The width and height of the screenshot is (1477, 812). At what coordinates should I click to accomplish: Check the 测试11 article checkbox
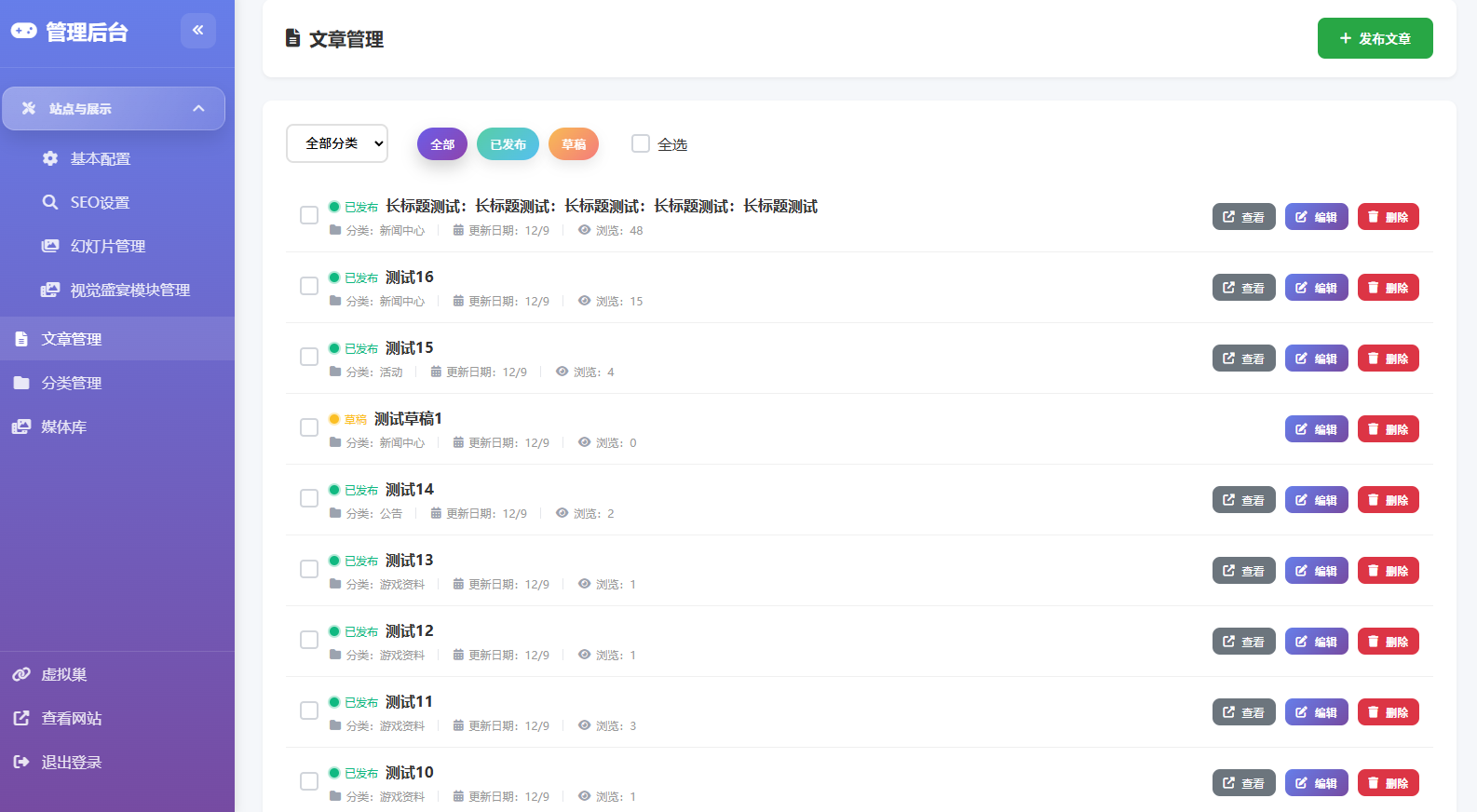coord(309,710)
